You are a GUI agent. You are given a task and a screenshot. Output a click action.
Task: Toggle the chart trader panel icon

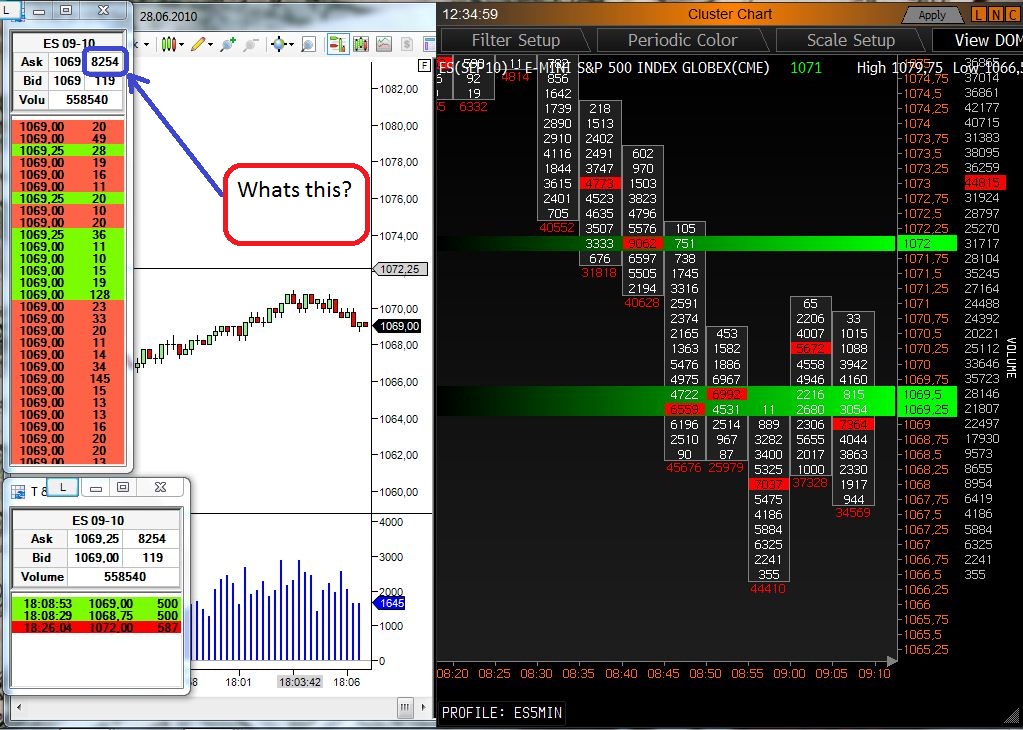(x=337, y=45)
